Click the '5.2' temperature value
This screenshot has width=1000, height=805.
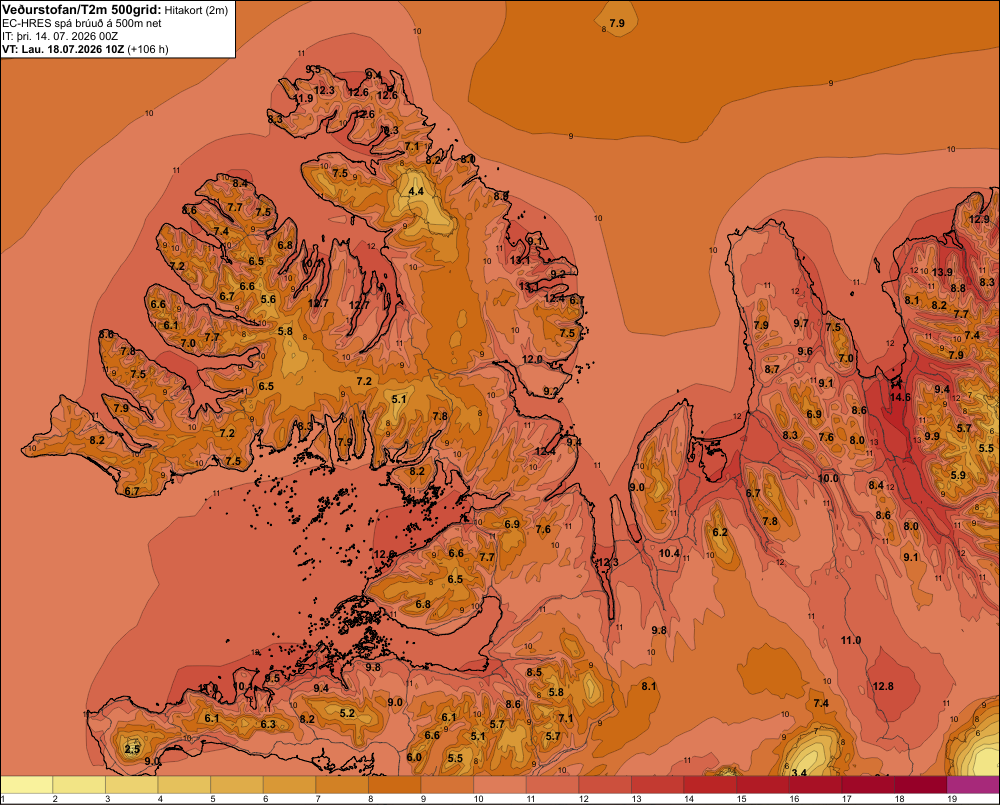348,713
